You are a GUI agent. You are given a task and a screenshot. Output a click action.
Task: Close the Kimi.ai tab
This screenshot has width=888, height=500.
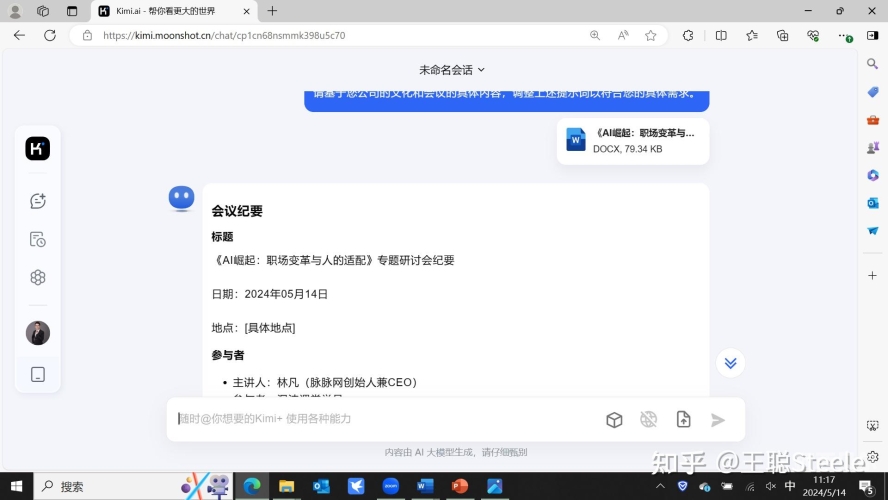click(x=246, y=11)
